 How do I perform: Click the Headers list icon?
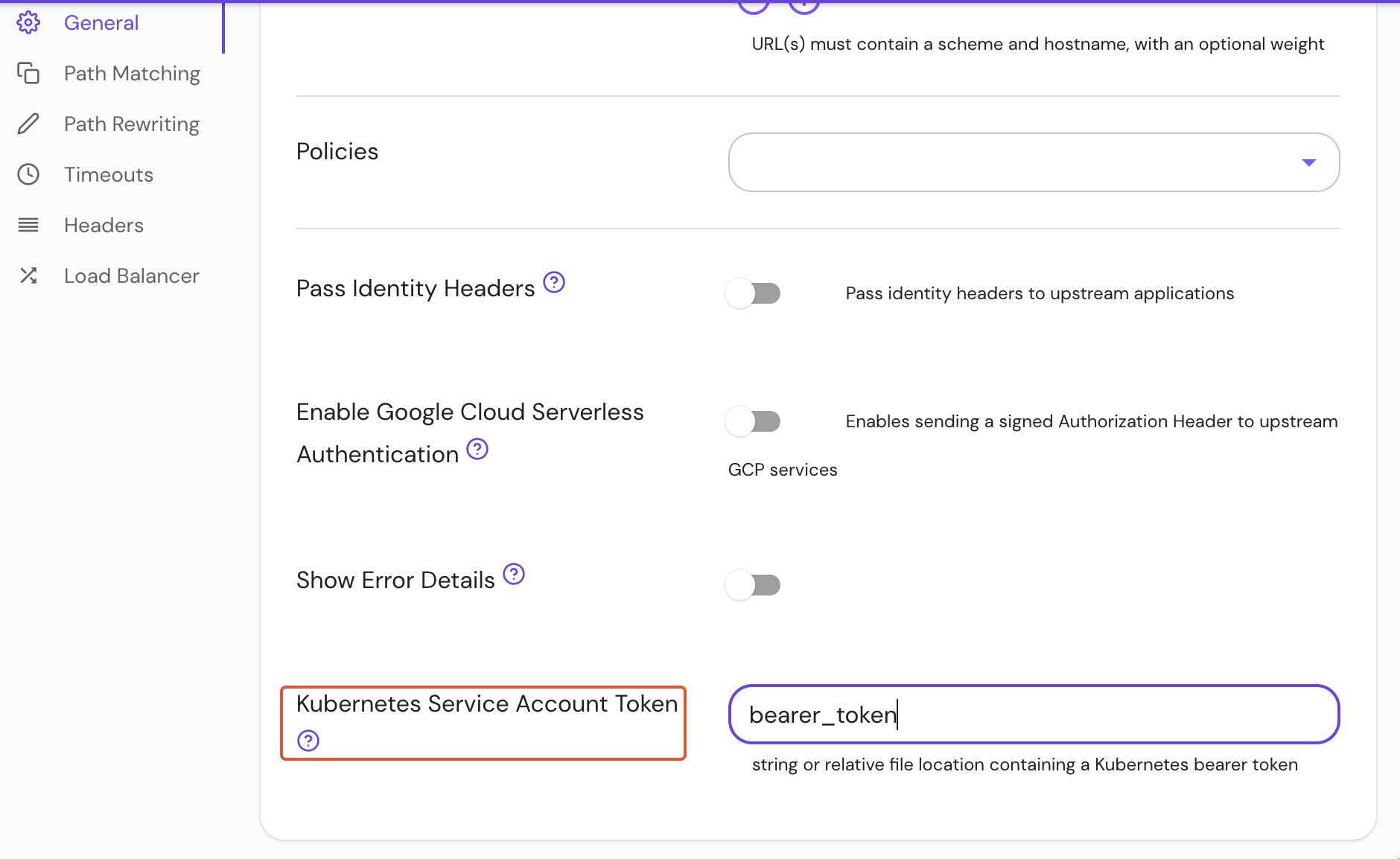(28, 225)
